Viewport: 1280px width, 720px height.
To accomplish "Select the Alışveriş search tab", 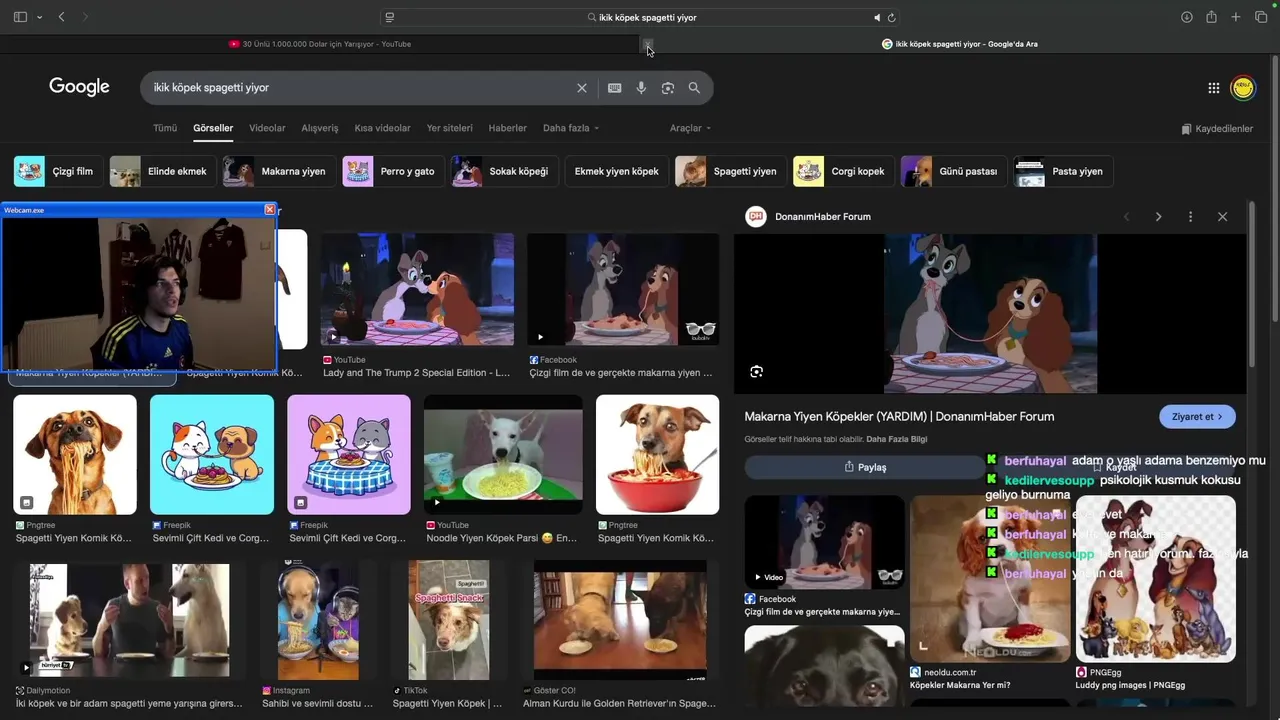I will click(320, 128).
